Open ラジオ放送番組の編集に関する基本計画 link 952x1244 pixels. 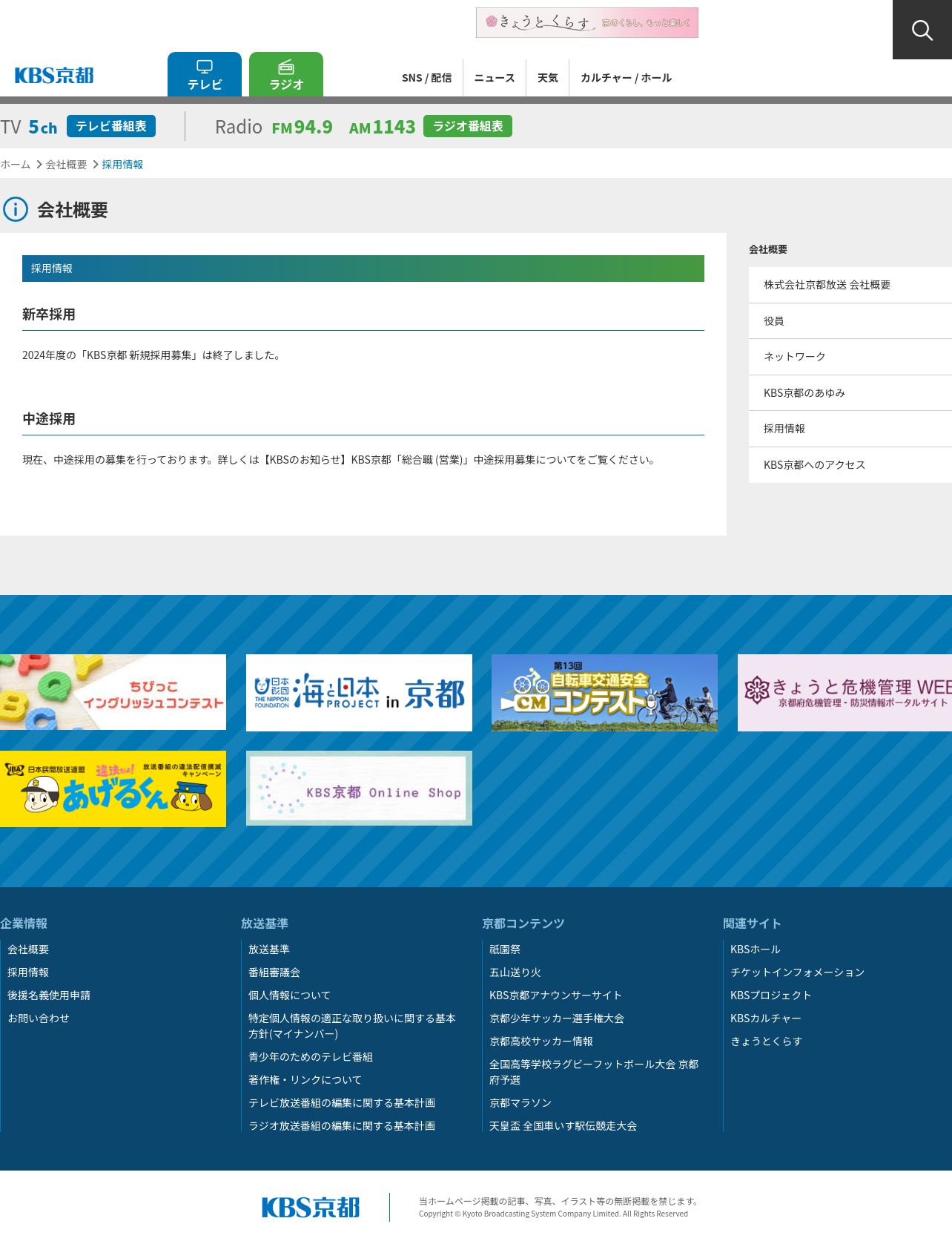[x=342, y=1126]
